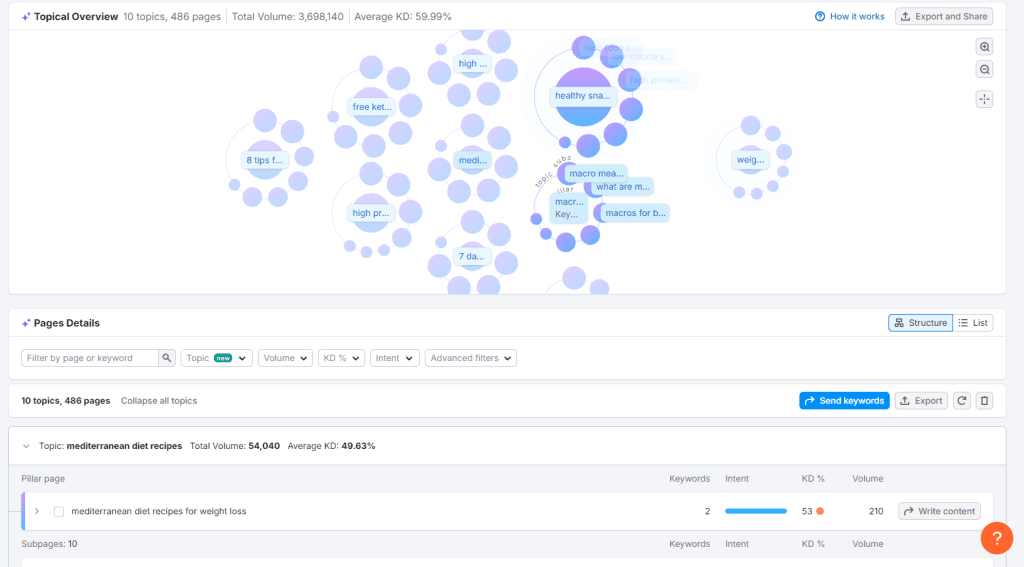The image size is (1024, 567).
Task: Switch to Structure view
Action: [x=920, y=323]
